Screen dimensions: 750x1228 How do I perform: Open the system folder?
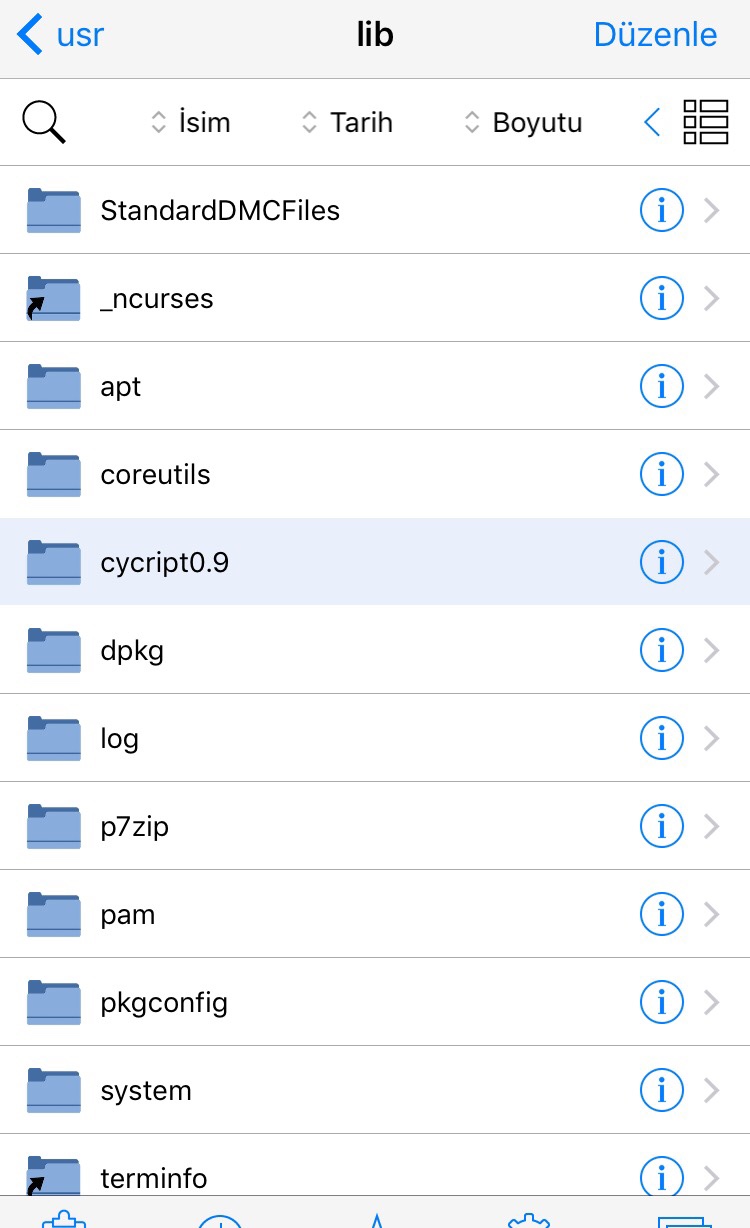(145, 1091)
